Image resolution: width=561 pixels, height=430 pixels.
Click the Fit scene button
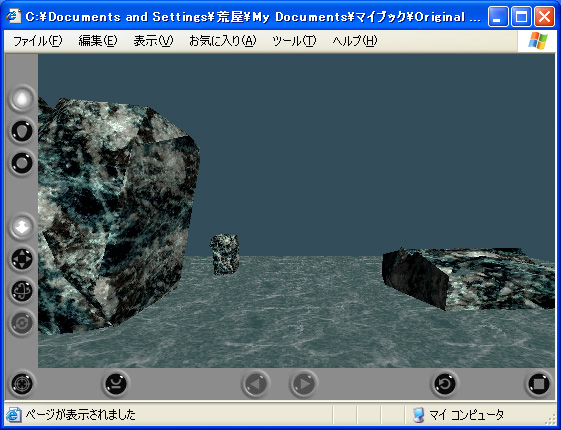point(538,384)
